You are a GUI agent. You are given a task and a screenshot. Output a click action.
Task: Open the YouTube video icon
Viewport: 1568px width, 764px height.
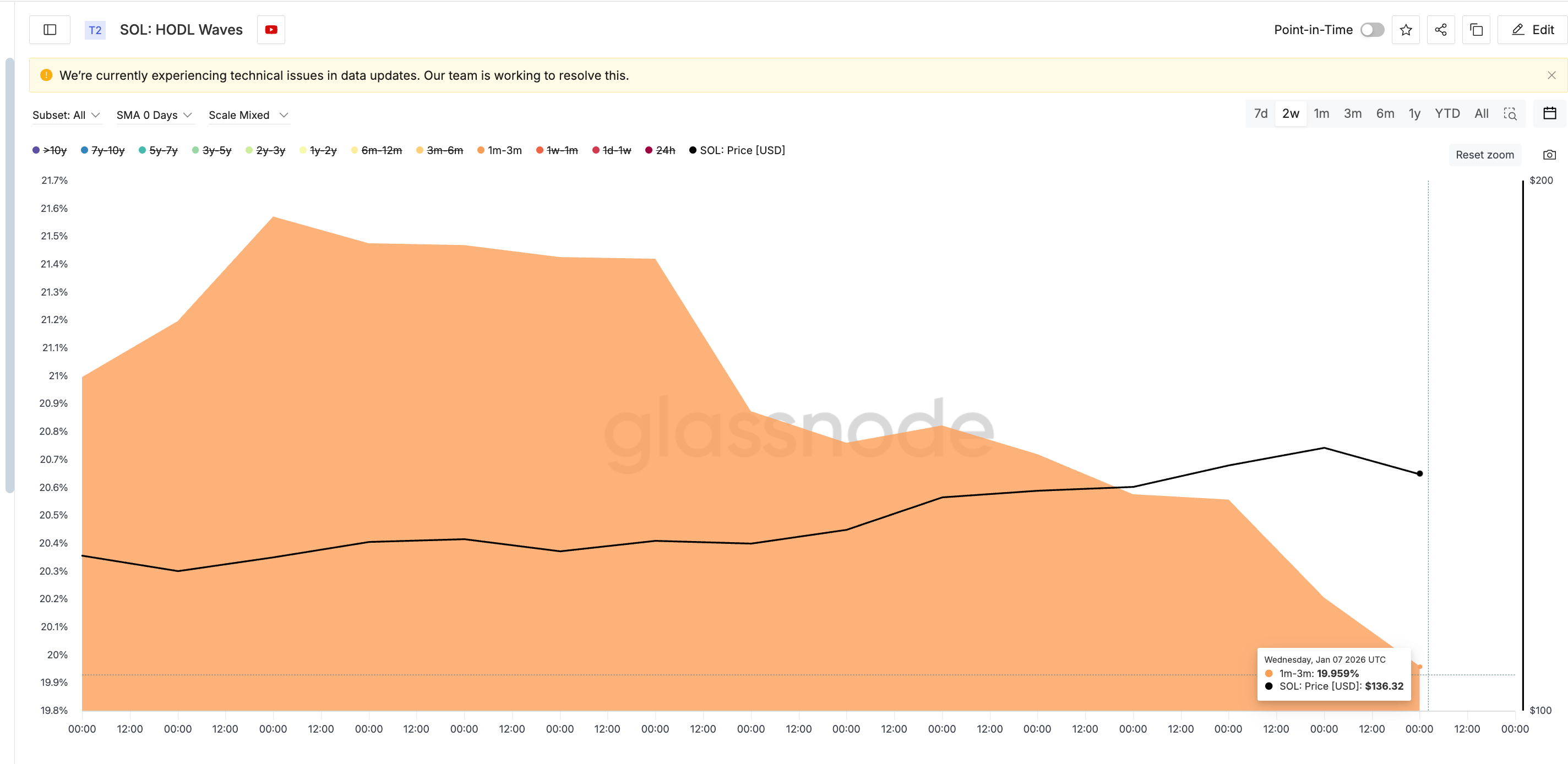[x=271, y=30]
